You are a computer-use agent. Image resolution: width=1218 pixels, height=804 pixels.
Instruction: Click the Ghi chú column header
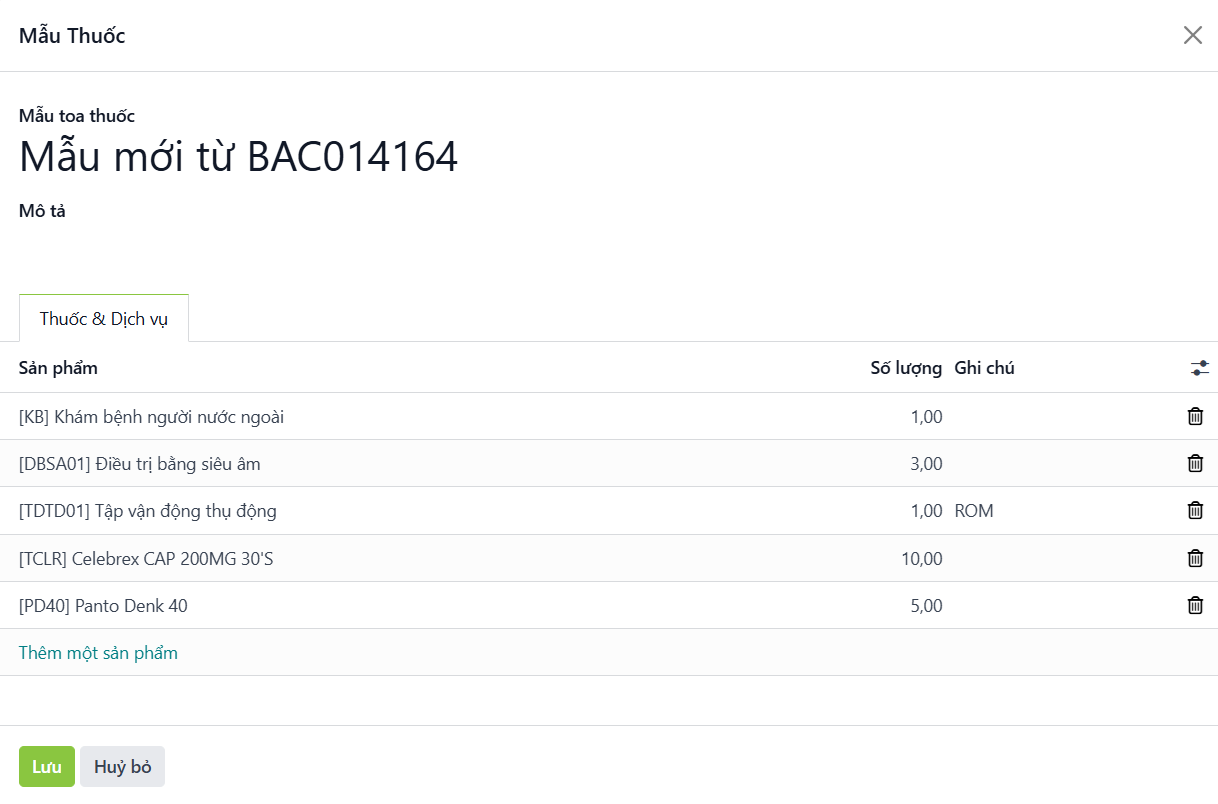click(x=984, y=368)
